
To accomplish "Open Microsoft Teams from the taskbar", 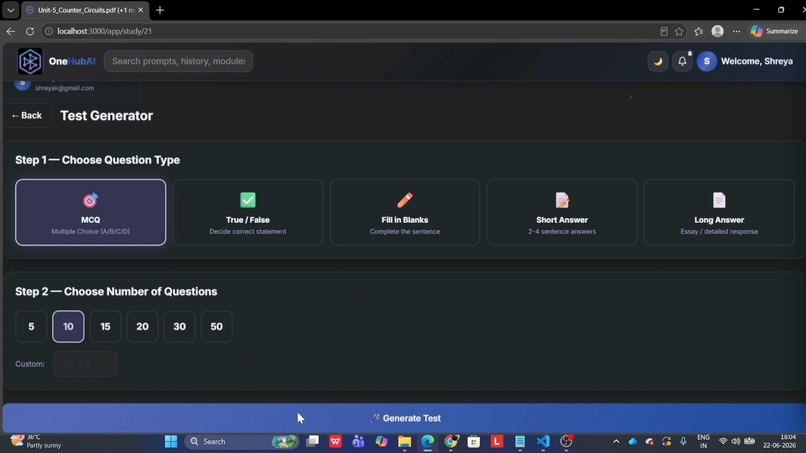I will [x=358, y=441].
